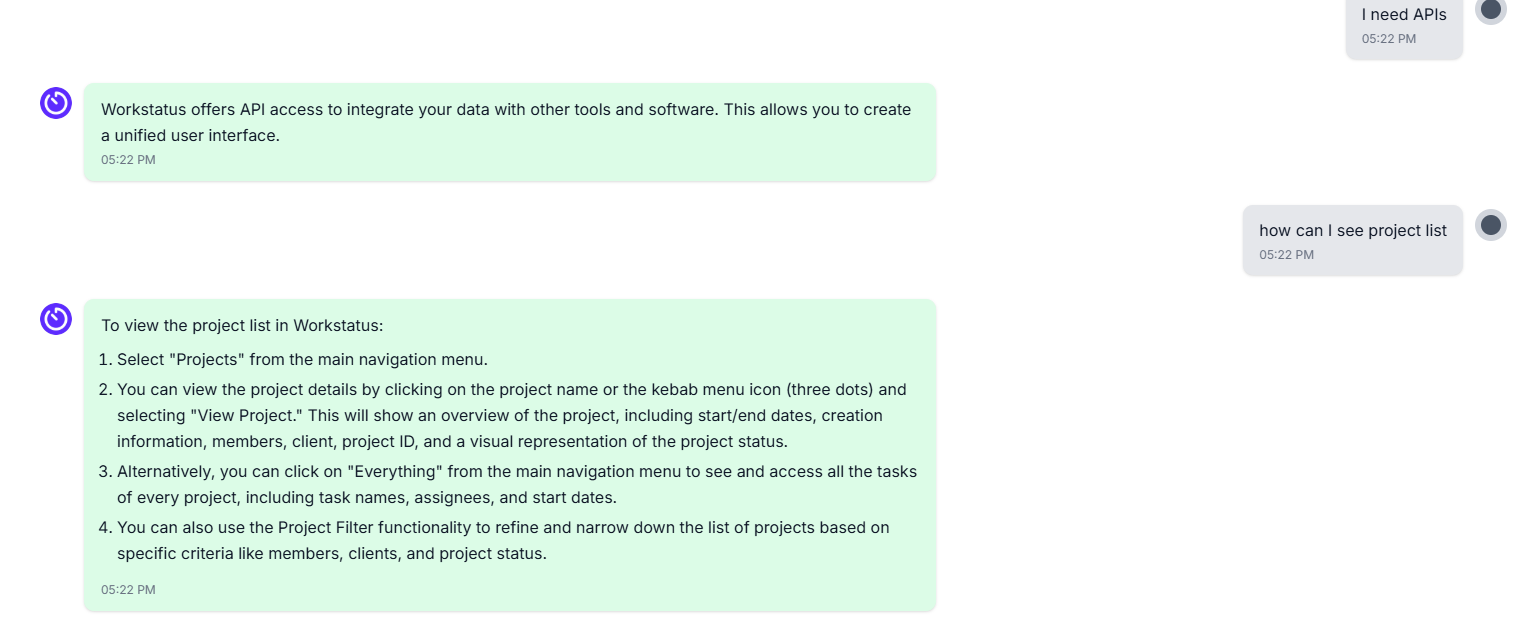Click the user avatar next to "I need APIs"
The image size is (1538, 620).
[1490, 10]
